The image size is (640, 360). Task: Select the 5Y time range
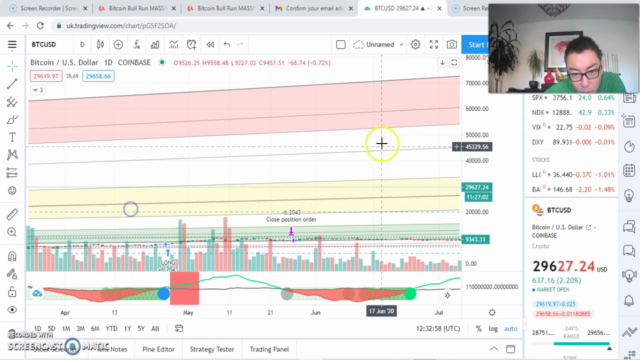141,329
